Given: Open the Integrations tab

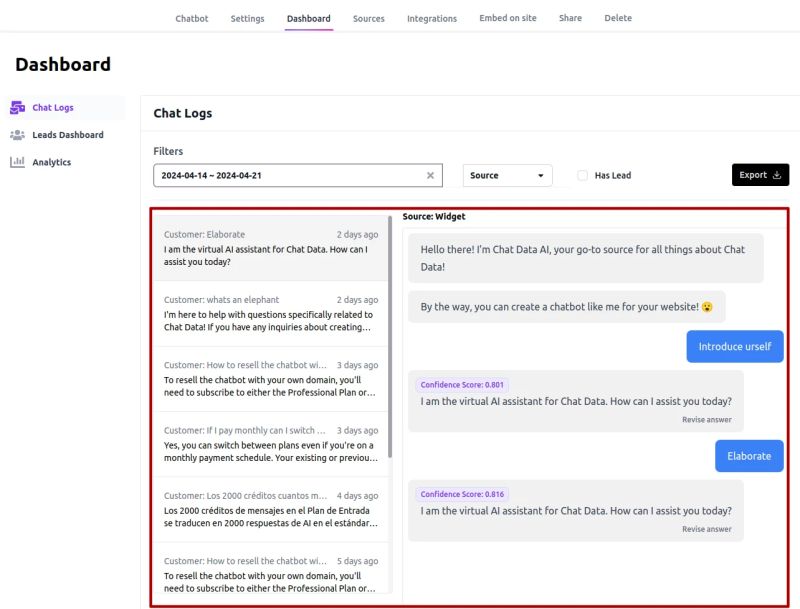Looking at the screenshot, I should coord(432,18).
